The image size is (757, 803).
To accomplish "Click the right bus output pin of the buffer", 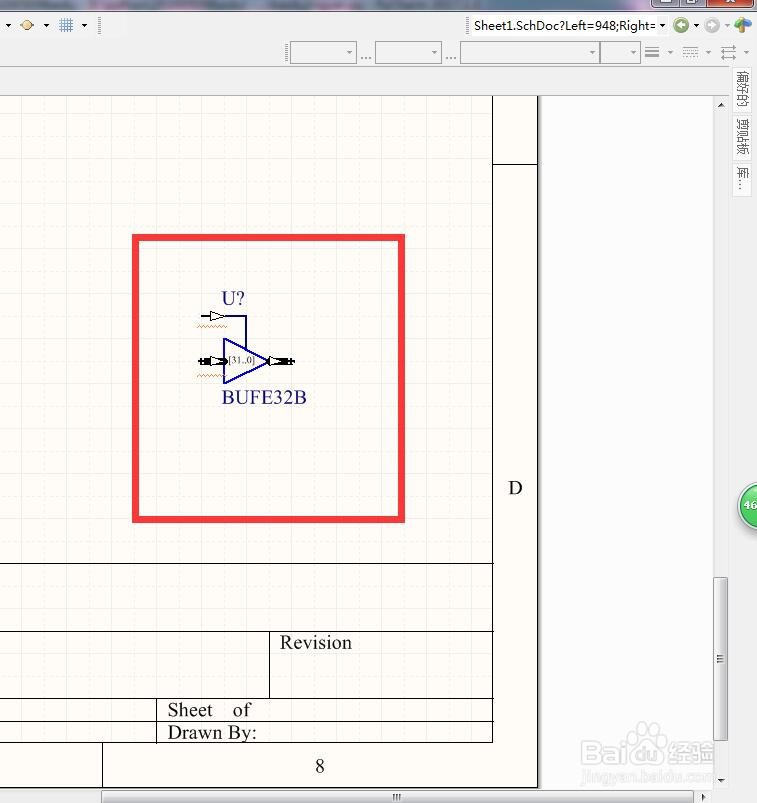I will (281, 361).
